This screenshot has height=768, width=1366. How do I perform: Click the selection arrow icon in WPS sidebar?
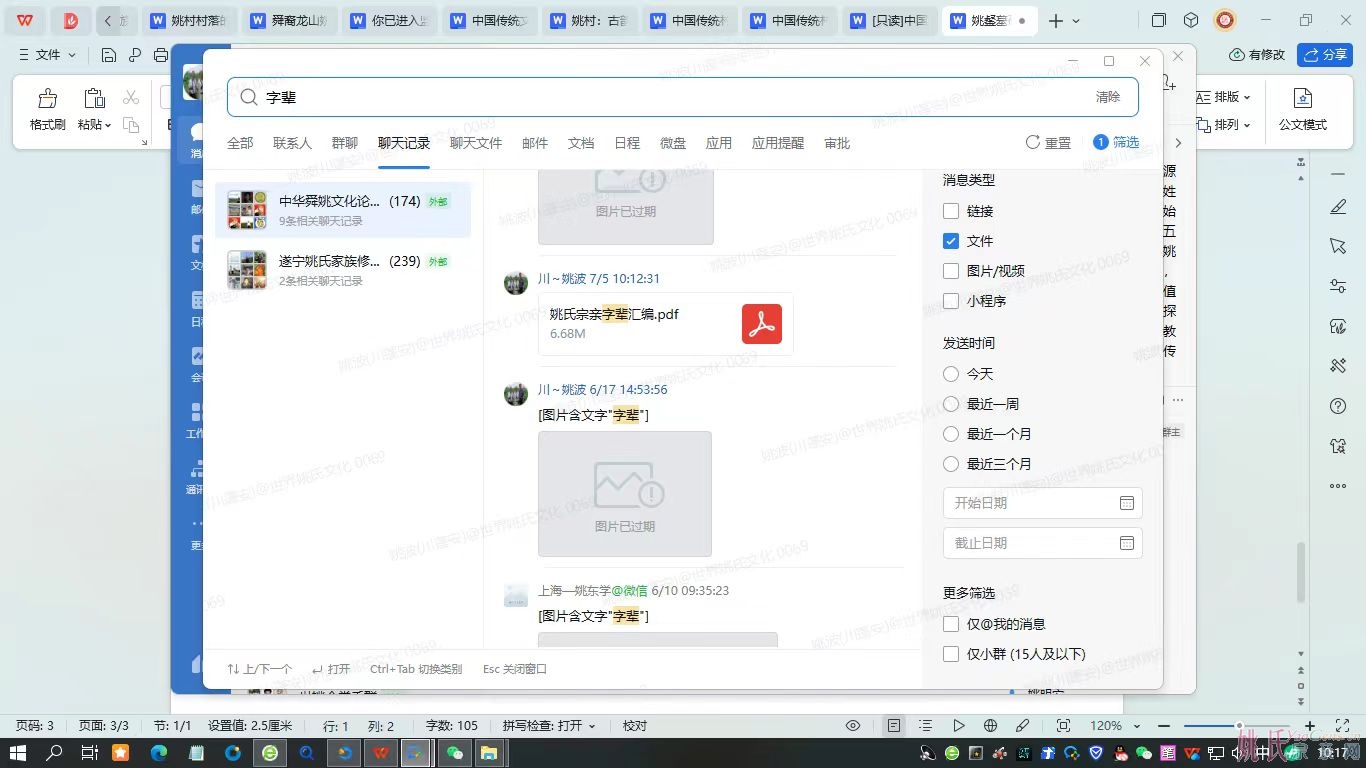pos(1338,246)
